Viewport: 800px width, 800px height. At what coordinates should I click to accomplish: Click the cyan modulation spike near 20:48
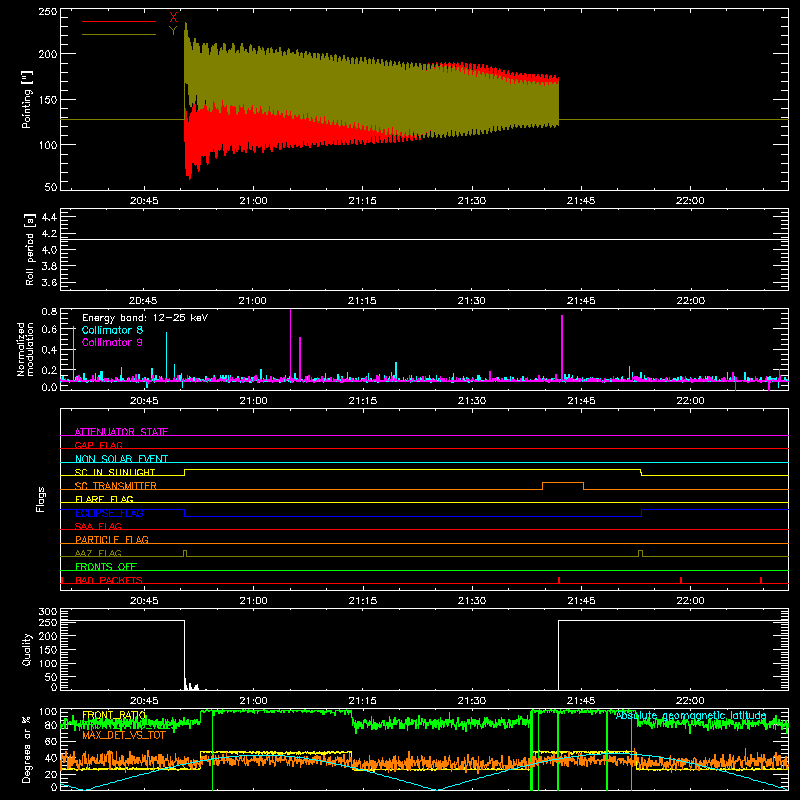point(166,355)
